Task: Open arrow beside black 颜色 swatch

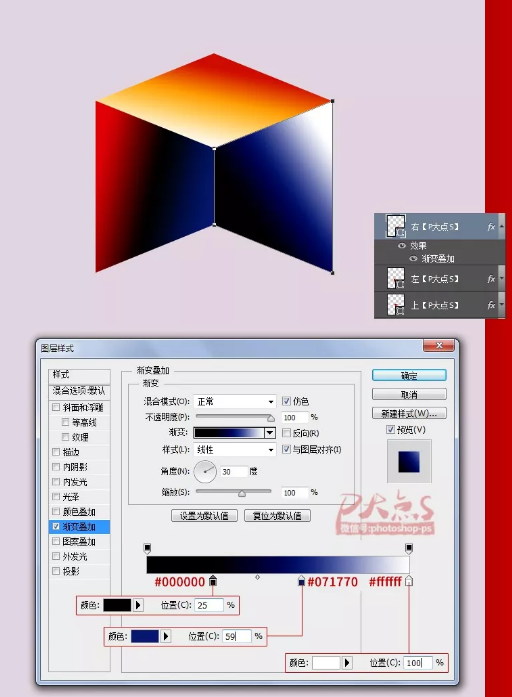Action: [138, 605]
